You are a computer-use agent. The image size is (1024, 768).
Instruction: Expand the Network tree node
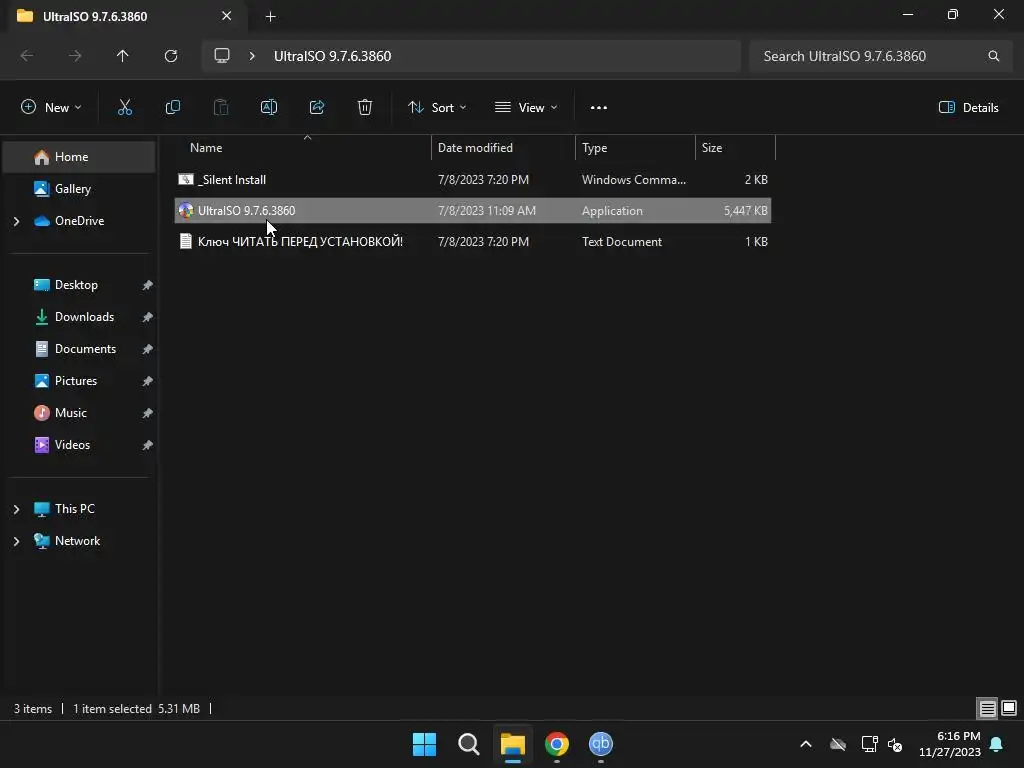pyautogui.click(x=16, y=541)
